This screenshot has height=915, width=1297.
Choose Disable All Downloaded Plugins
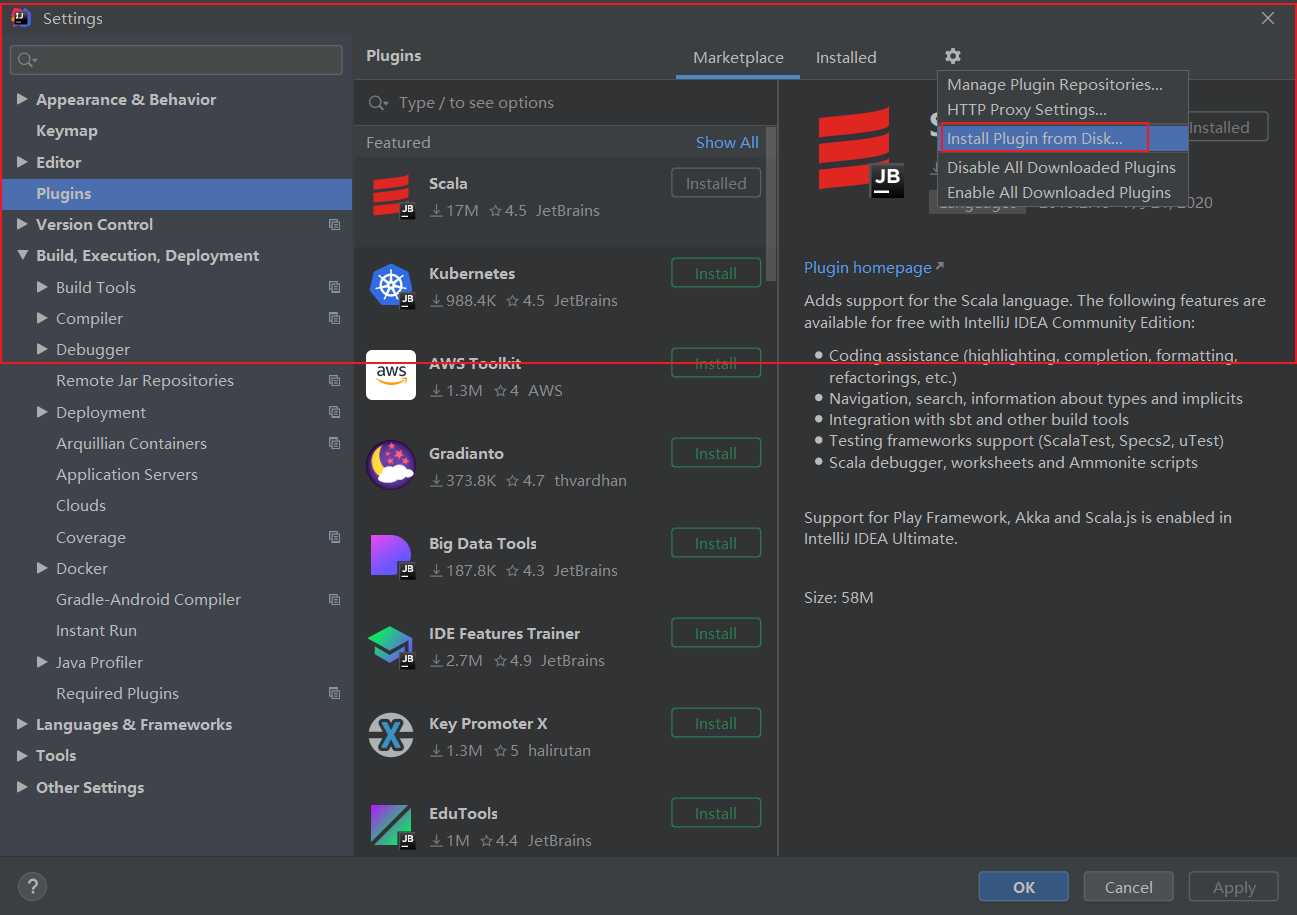[1062, 167]
